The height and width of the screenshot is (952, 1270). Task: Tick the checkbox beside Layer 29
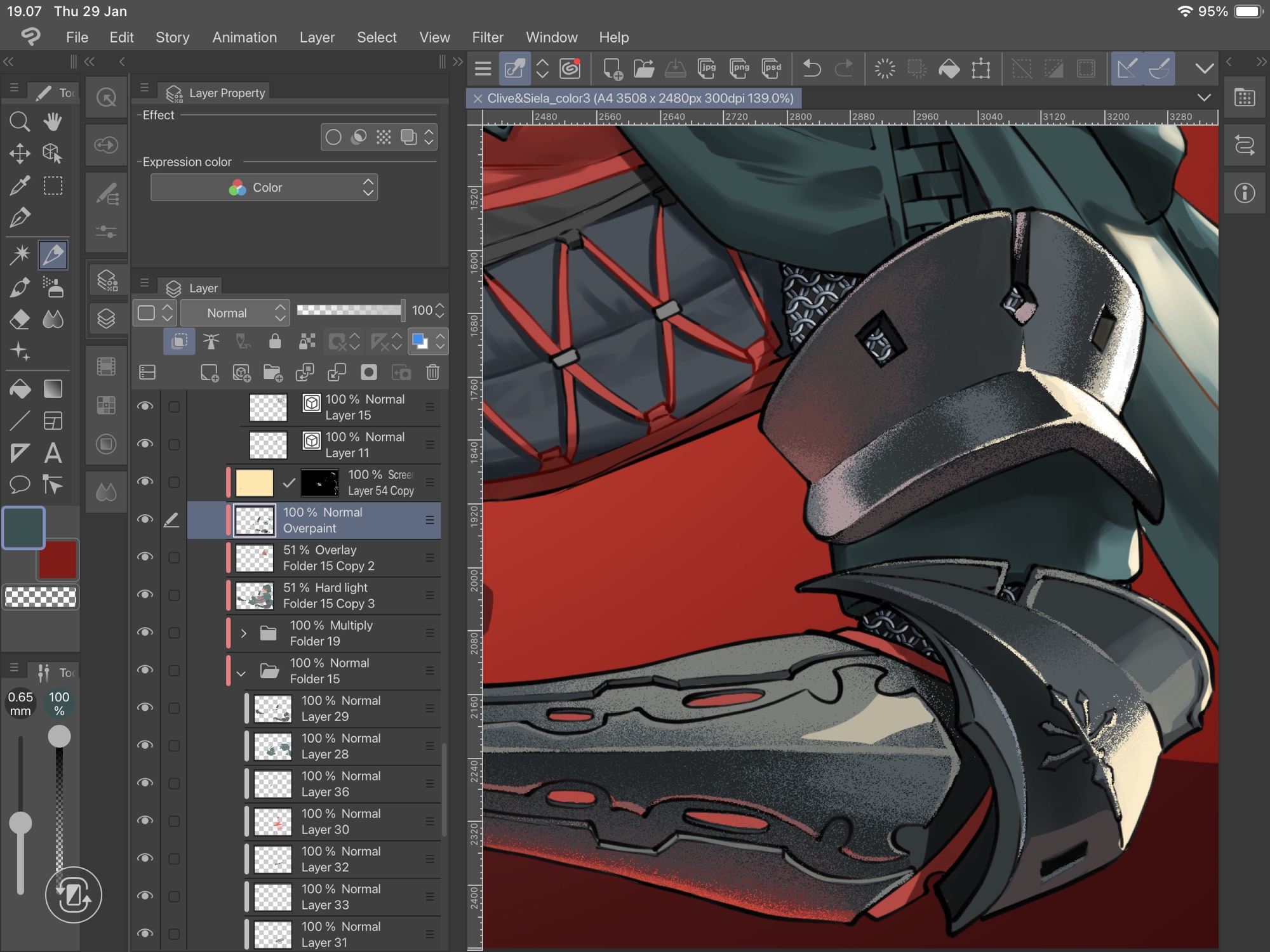[x=174, y=708]
